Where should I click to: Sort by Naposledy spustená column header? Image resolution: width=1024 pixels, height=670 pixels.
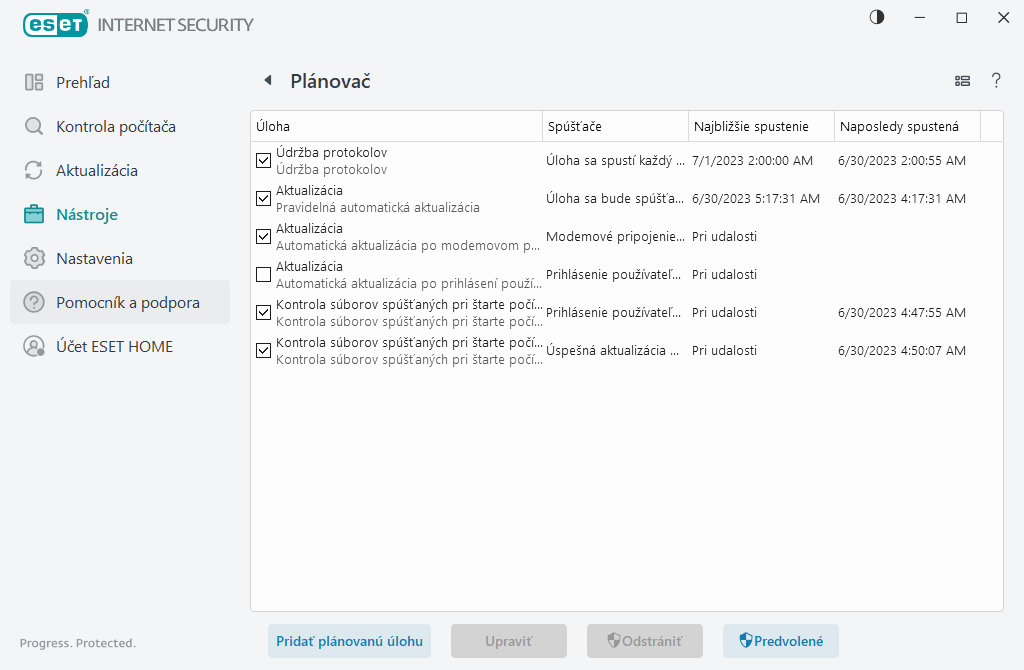coord(906,126)
